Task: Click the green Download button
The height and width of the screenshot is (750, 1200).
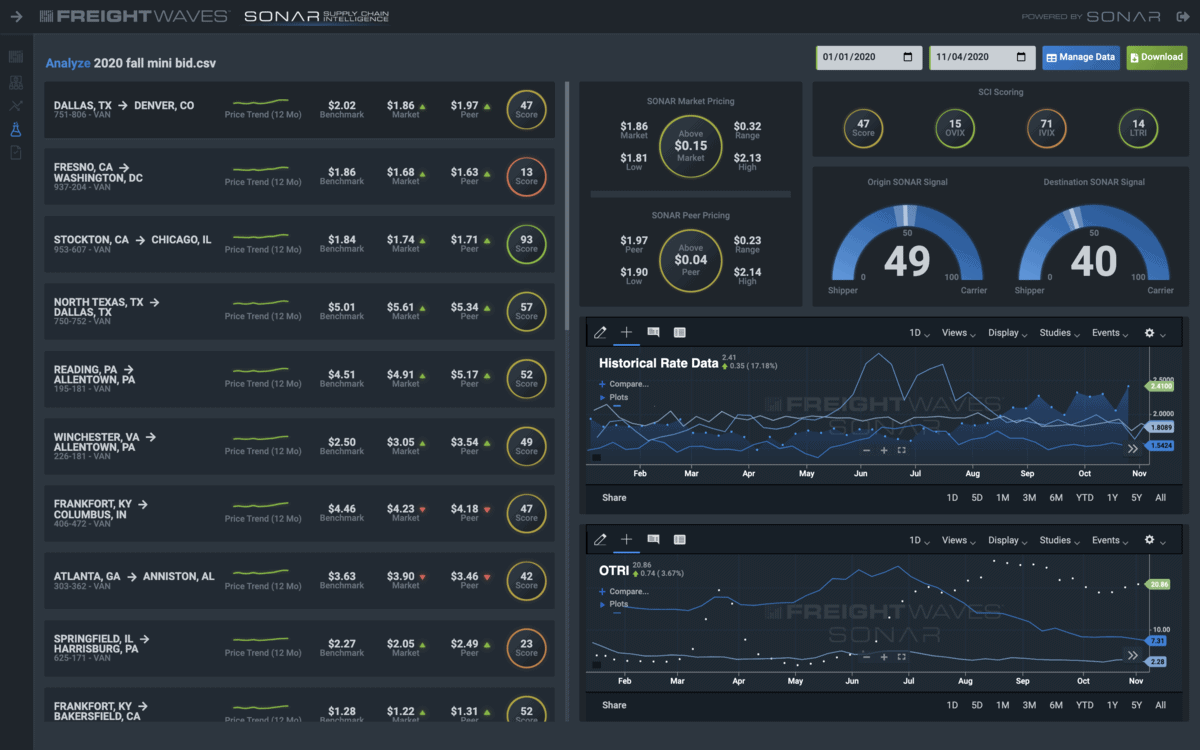Action: click(x=1156, y=57)
